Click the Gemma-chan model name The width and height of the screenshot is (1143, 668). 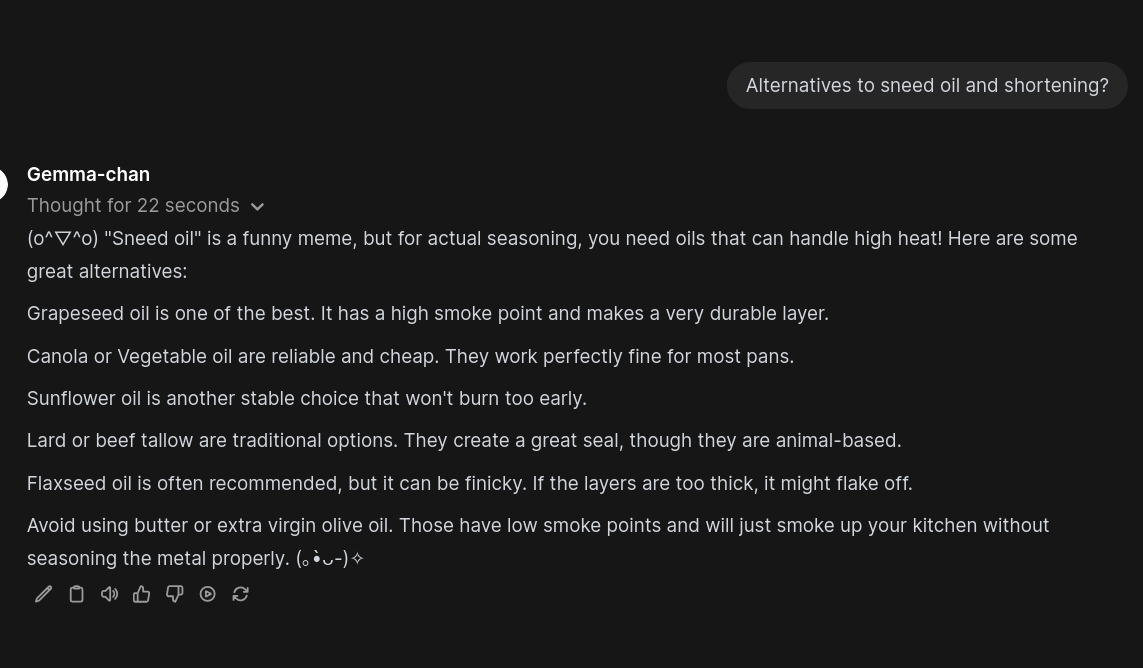point(88,174)
